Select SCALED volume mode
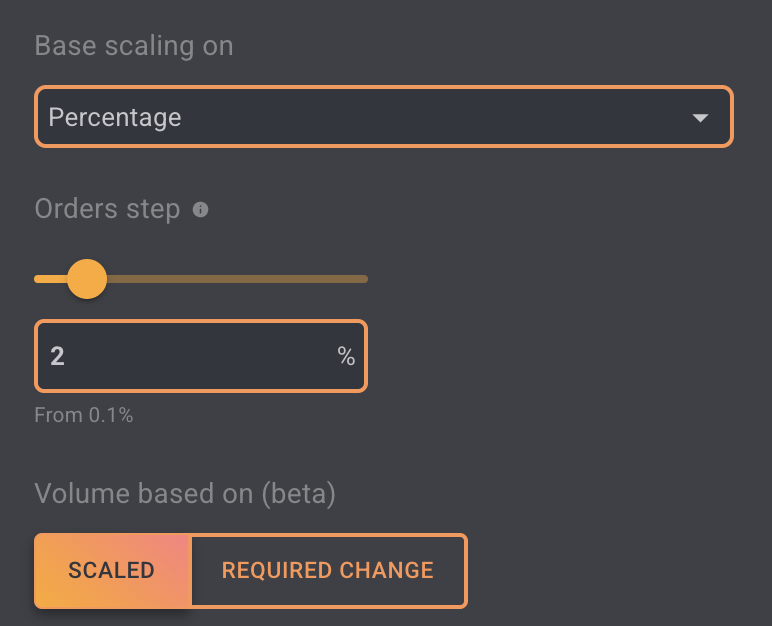The width and height of the screenshot is (772, 626). pos(112,570)
